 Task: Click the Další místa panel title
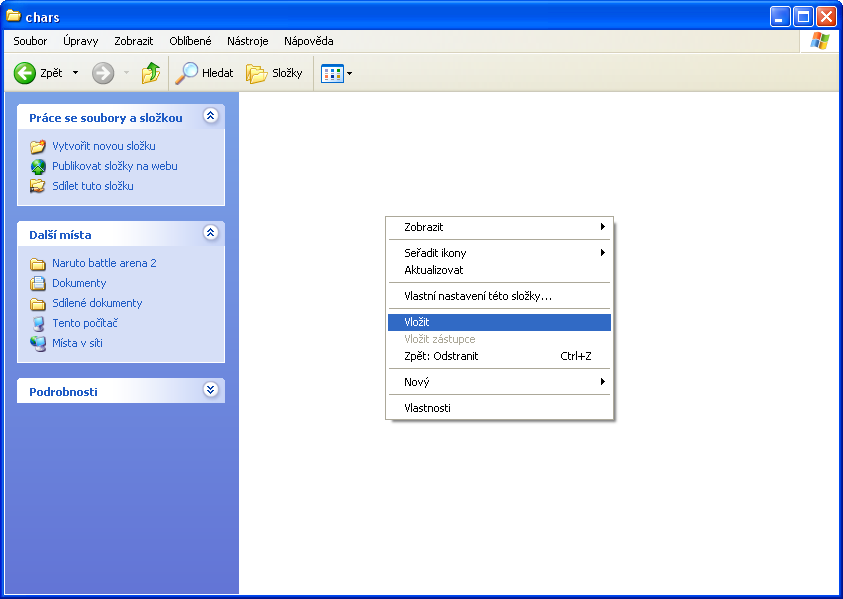[x=60, y=235]
